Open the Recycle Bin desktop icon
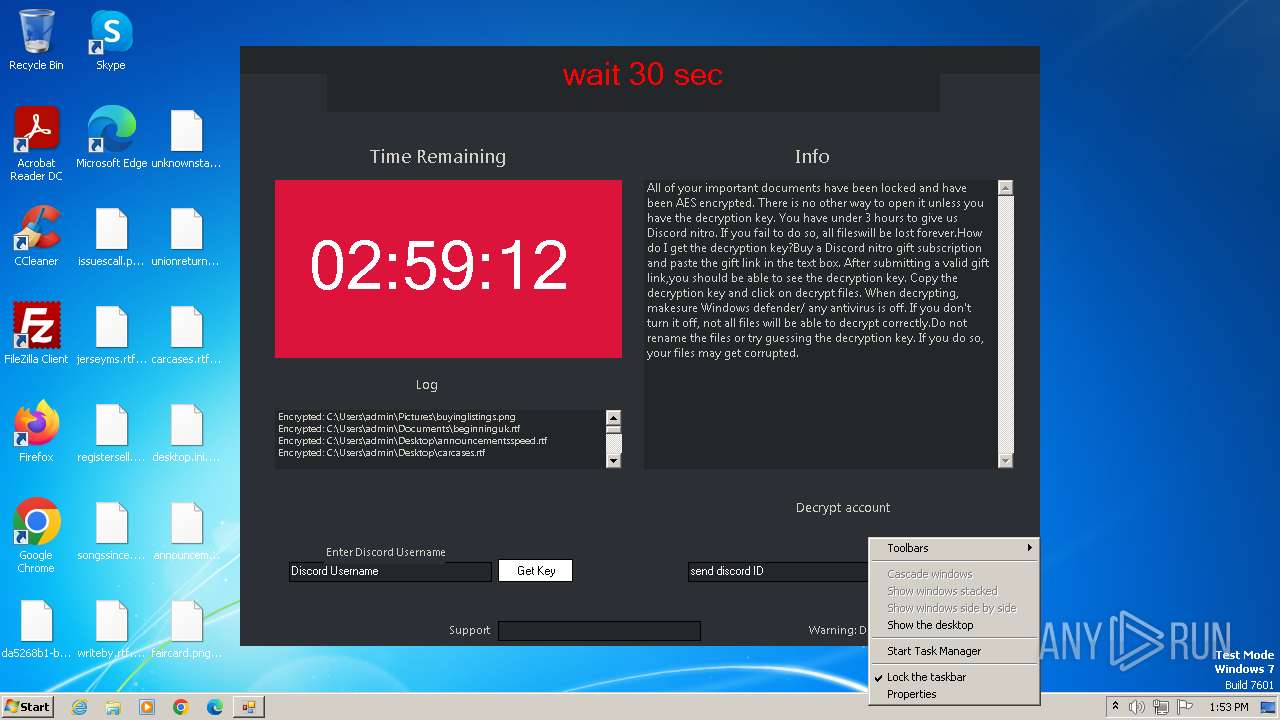This screenshot has height=720, width=1280. coord(36,40)
